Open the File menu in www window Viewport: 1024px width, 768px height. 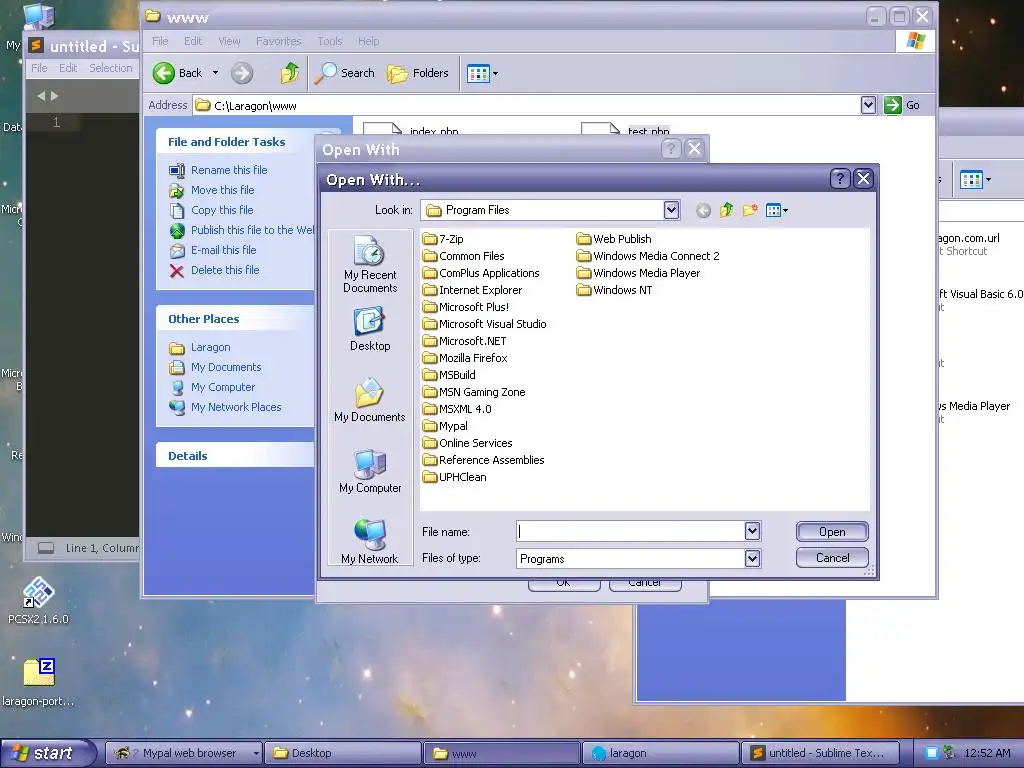[x=160, y=41]
